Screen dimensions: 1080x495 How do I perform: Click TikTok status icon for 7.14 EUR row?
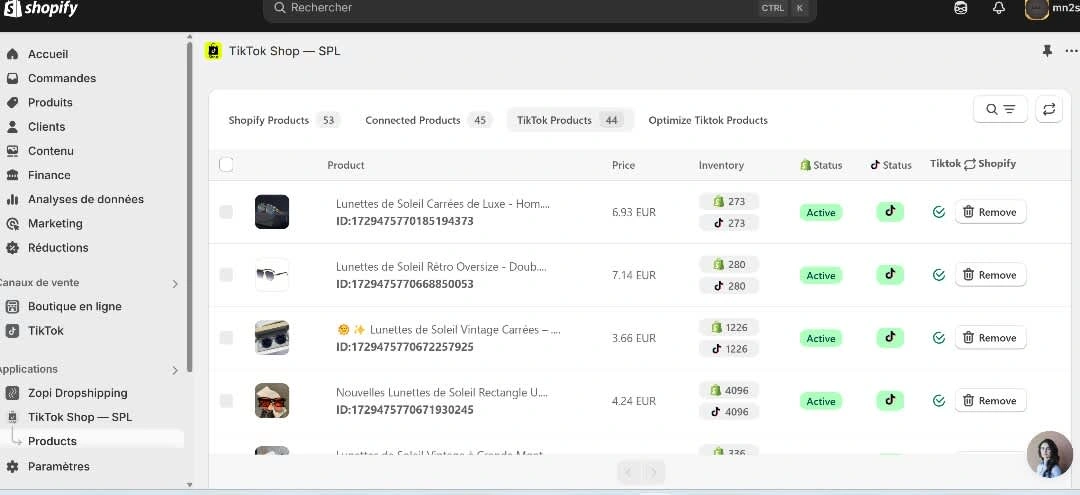(890, 275)
